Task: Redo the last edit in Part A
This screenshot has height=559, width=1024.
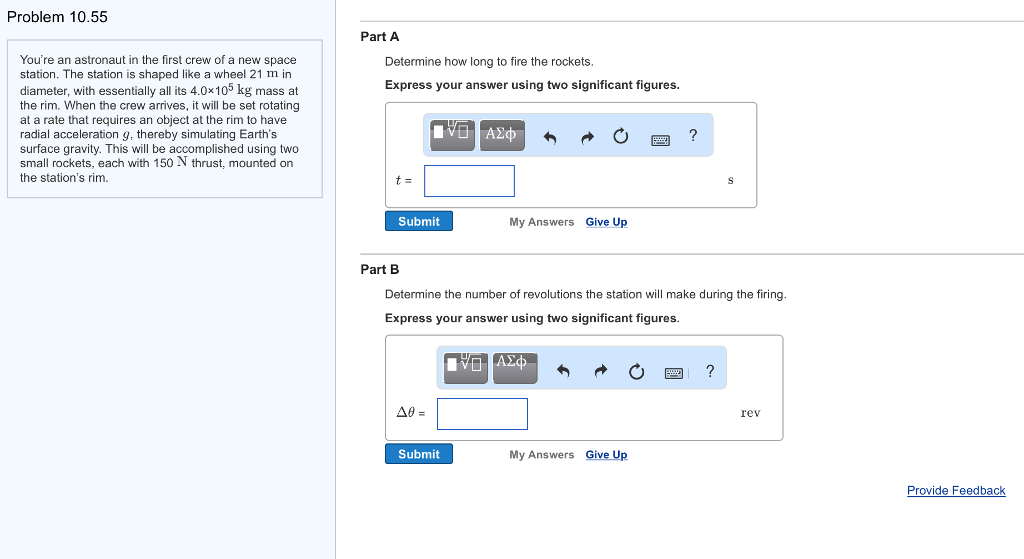Action: click(x=587, y=137)
